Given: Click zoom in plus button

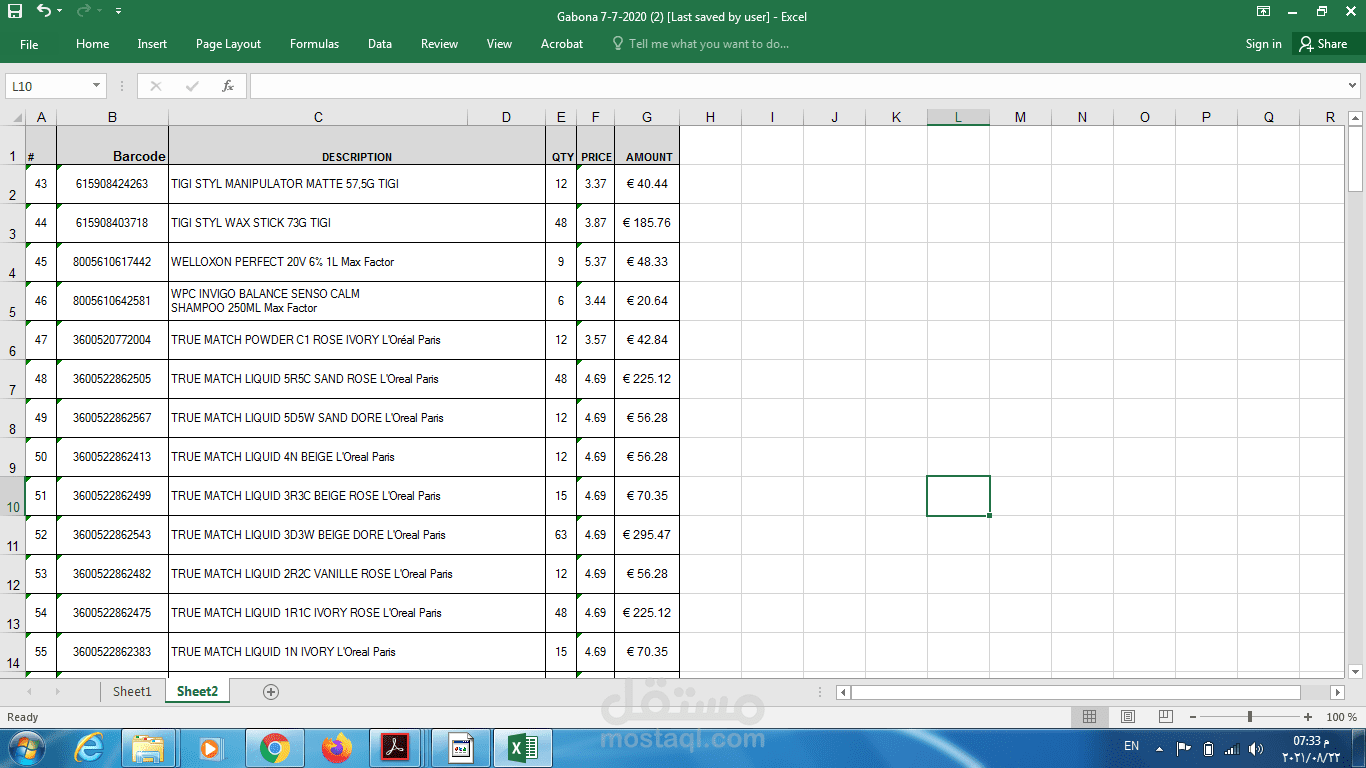Looking at the screenshot, I should pyautogui.click(x=1308, y=717).
